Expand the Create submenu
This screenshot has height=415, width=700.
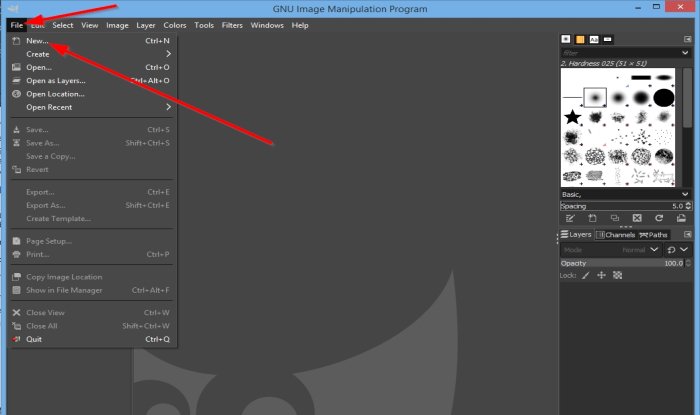(x=92, y=54)
